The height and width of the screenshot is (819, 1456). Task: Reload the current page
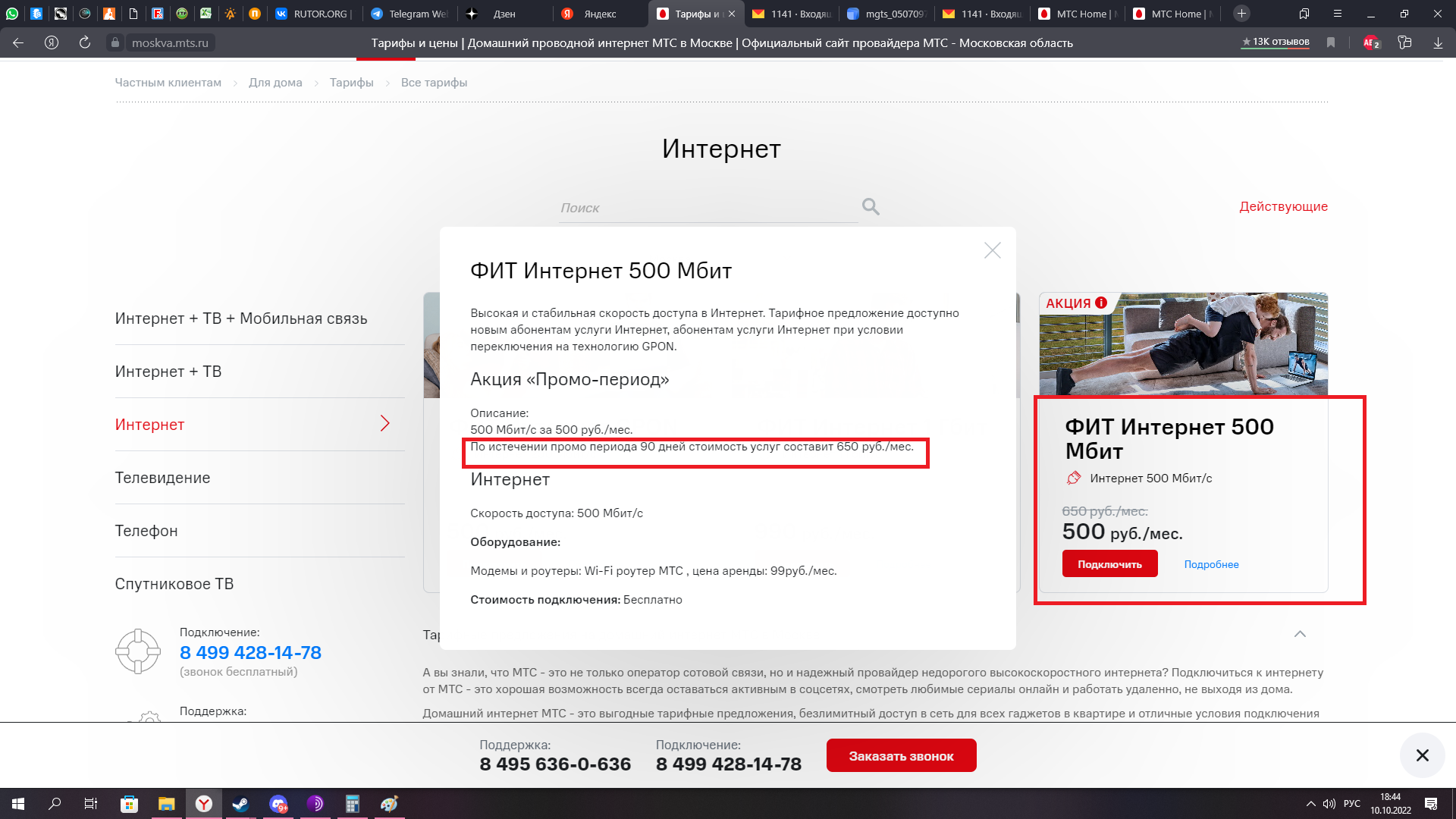[85, 42]
